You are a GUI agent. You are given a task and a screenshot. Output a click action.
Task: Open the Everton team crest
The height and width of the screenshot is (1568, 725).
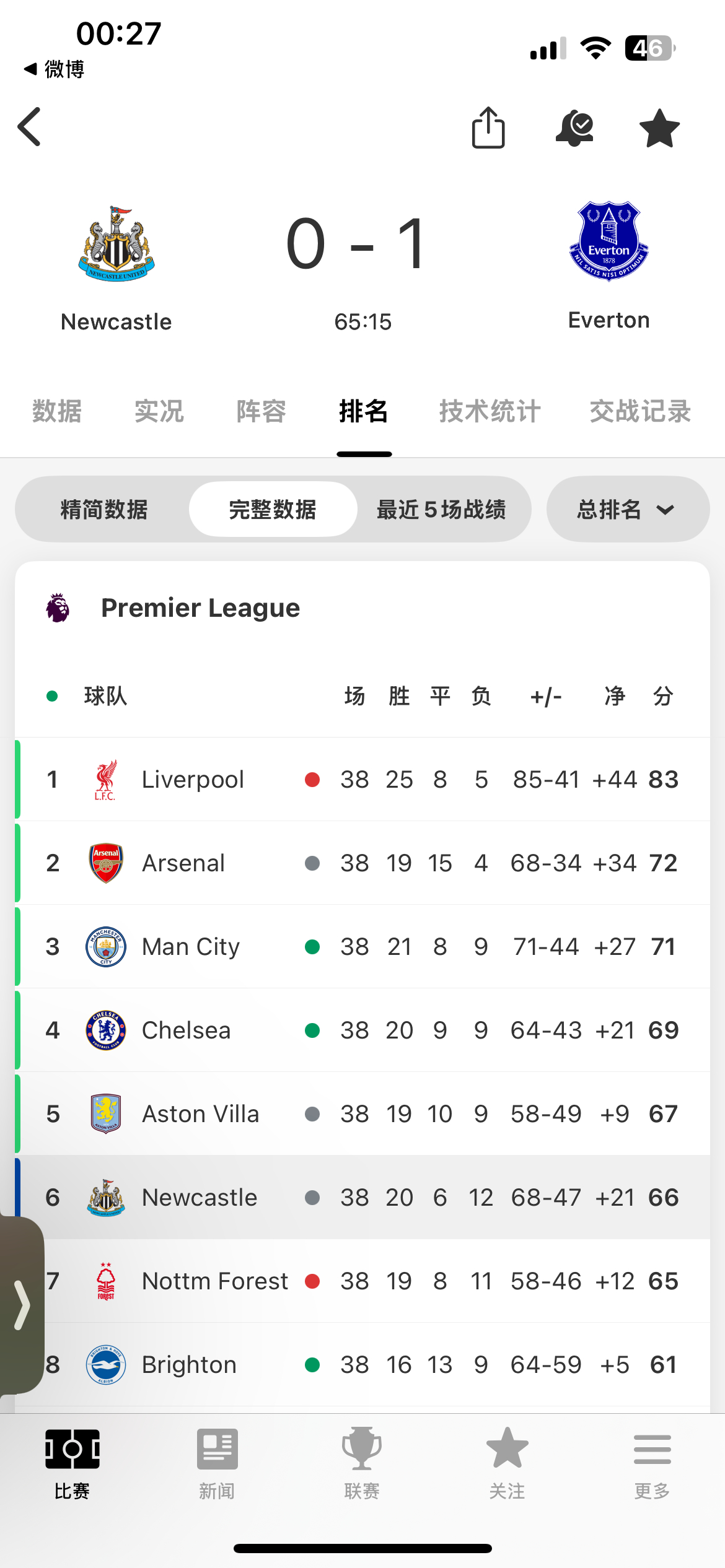[609, 241]
